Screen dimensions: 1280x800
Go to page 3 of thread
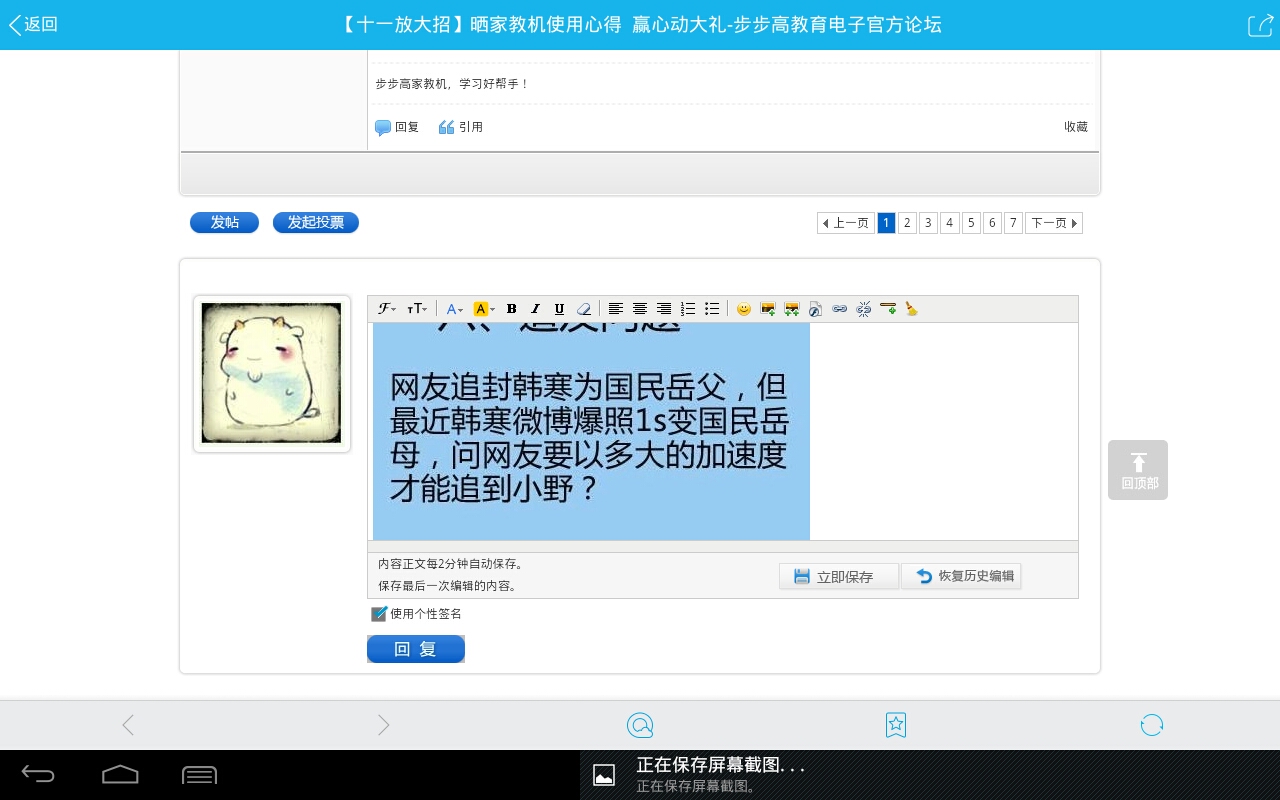coord(928,223)
